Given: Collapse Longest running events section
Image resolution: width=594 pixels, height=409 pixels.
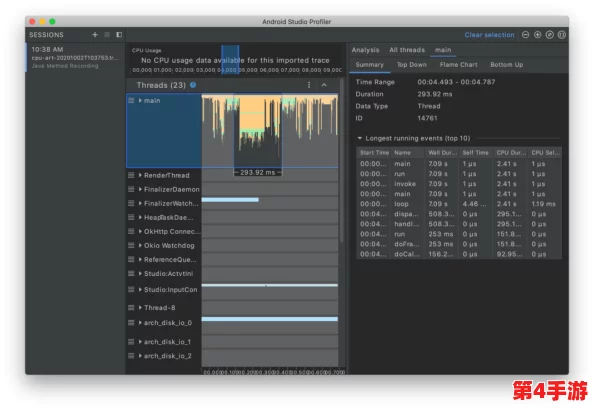Looking at the screenshot, I should click(360, 138).
